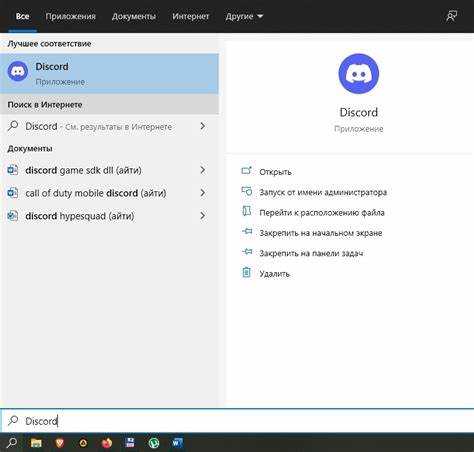Click the pin to Start screen pin icon
The image size is (474, 452).
[247, 231]
